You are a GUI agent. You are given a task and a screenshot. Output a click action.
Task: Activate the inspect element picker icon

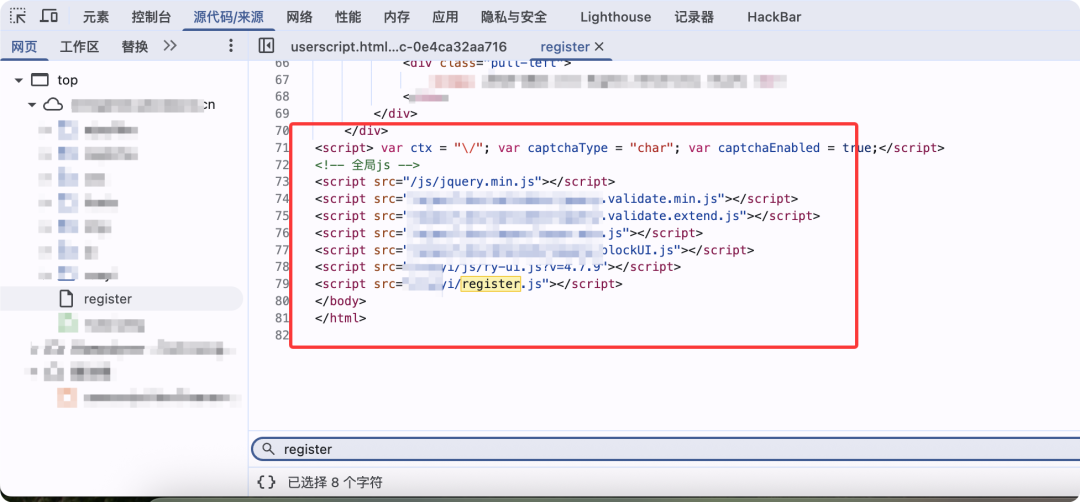pos(18,16)
